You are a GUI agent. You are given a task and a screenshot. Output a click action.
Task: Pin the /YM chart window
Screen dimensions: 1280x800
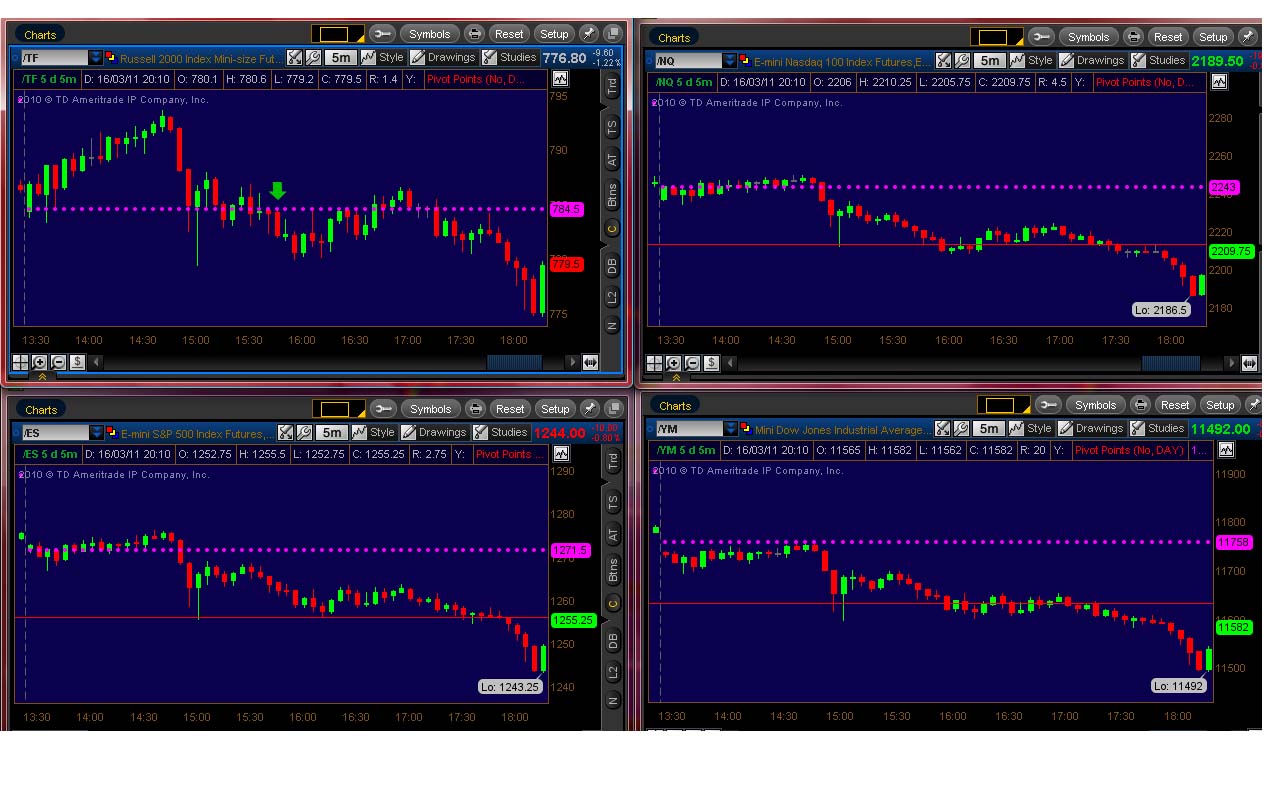coord(1254,405)
